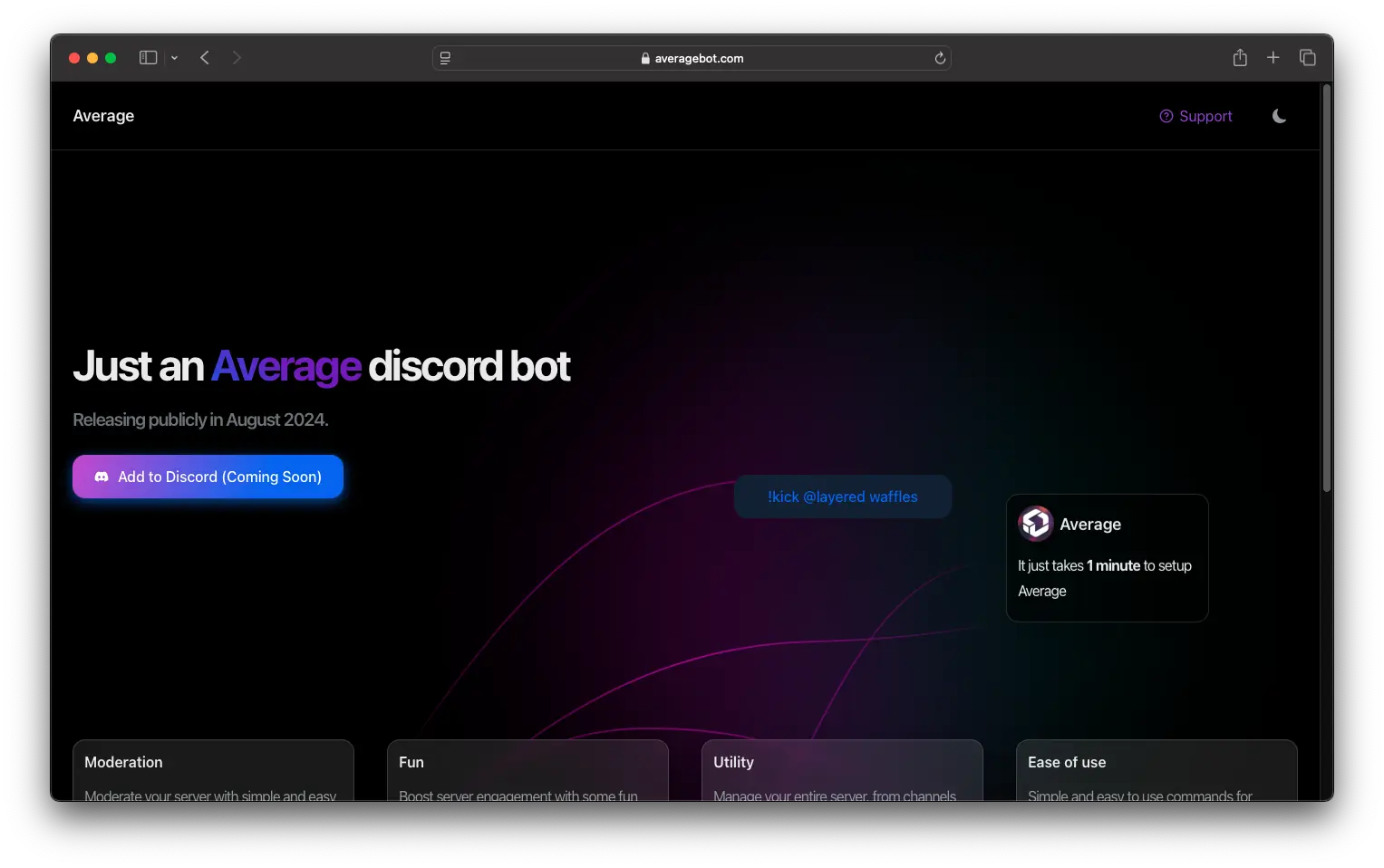This screenshot has height=868, width=1384.
Task: Open the Share icon in toolbar
Action: coord(1240,58)
